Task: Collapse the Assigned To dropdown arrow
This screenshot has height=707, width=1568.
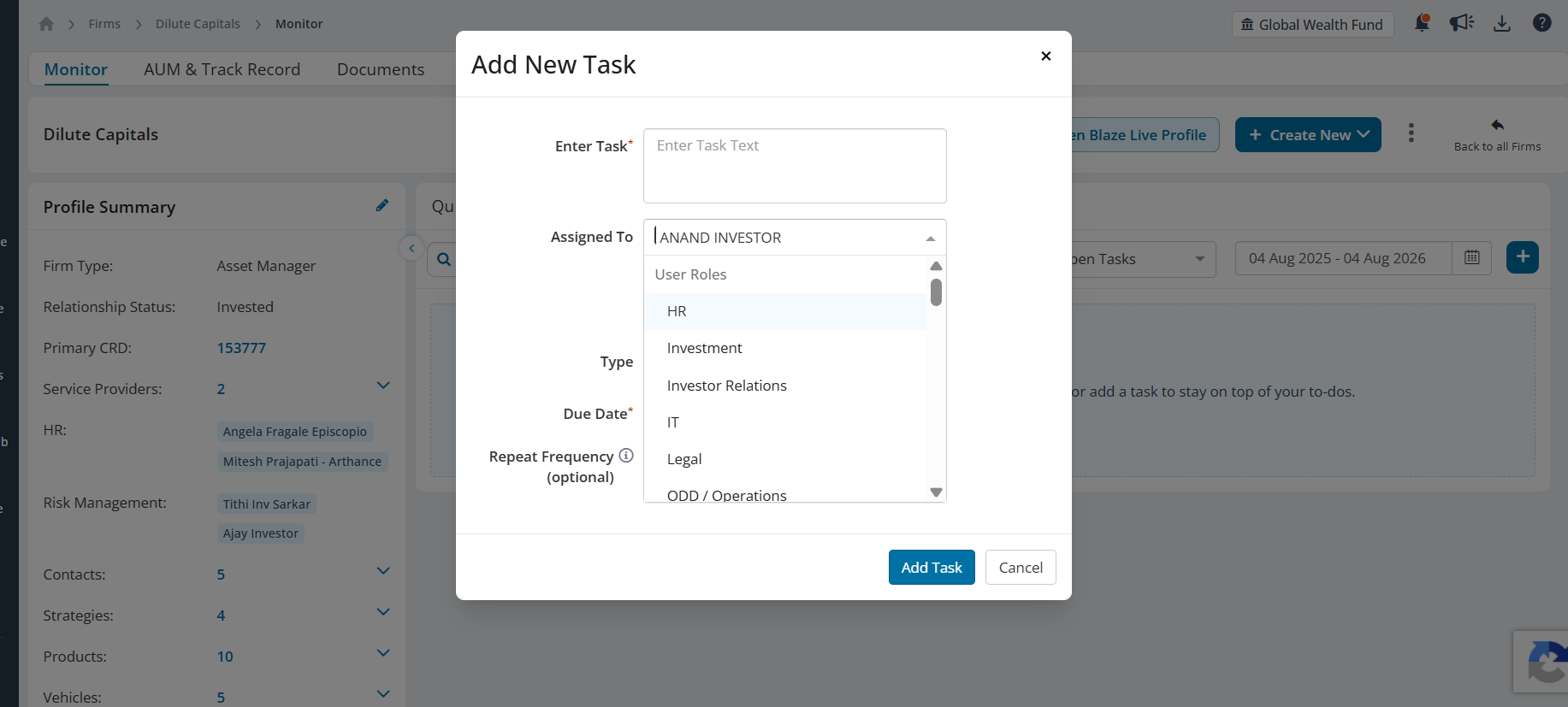Action: coord(931,239)
